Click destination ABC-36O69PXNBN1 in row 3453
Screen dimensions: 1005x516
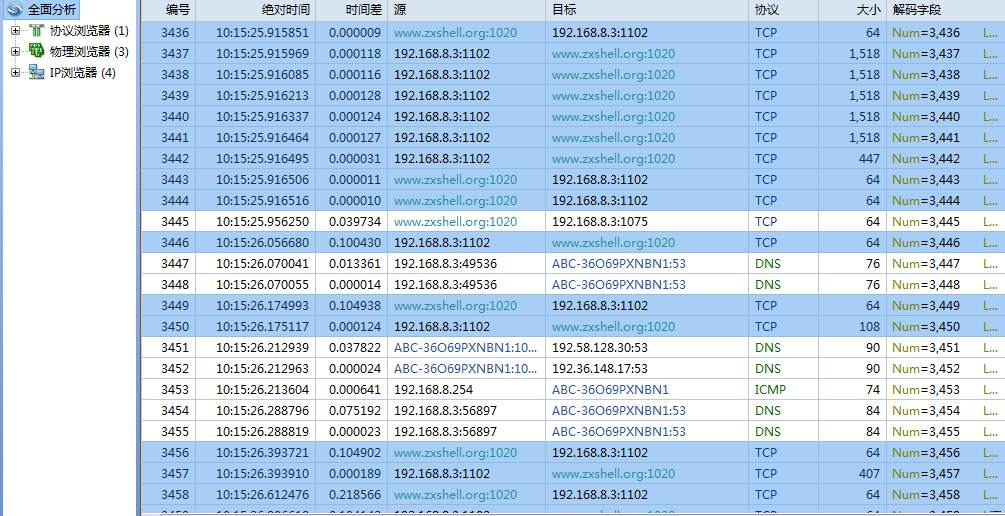[610, 390]
